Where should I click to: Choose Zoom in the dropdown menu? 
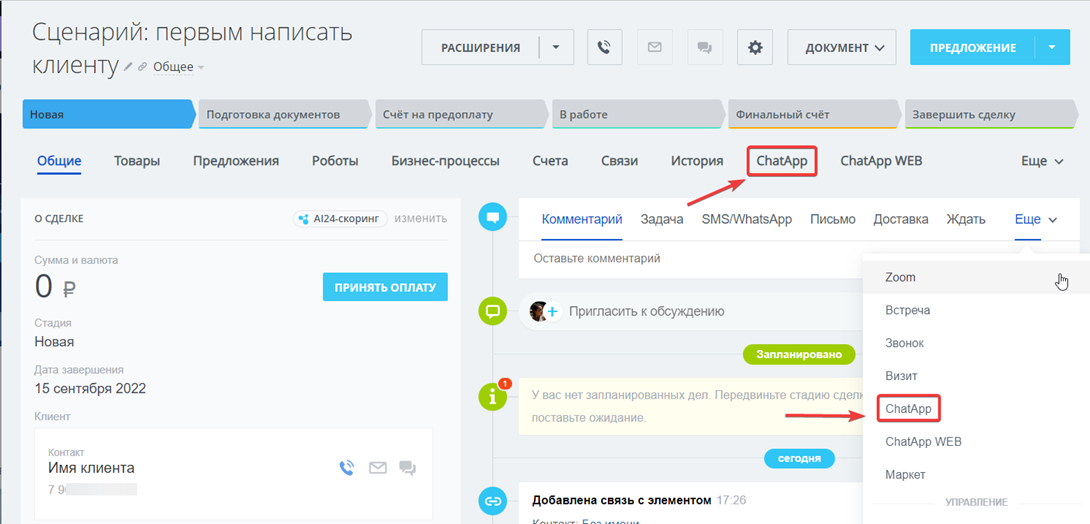900,277
